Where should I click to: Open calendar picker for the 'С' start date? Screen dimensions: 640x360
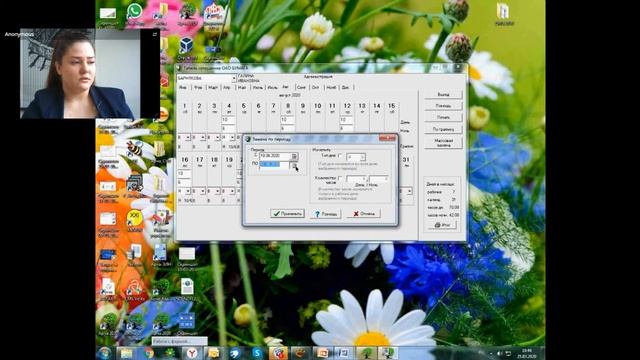pyautogui.click(x=294, y=156)
